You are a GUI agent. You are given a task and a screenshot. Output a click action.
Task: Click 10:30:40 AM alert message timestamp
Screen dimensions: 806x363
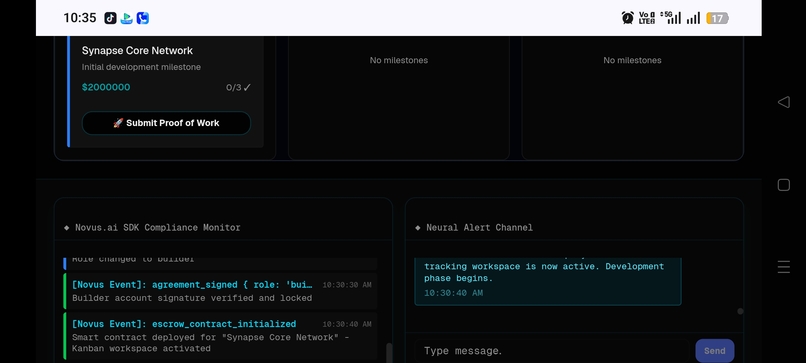[x=453, y=293]
